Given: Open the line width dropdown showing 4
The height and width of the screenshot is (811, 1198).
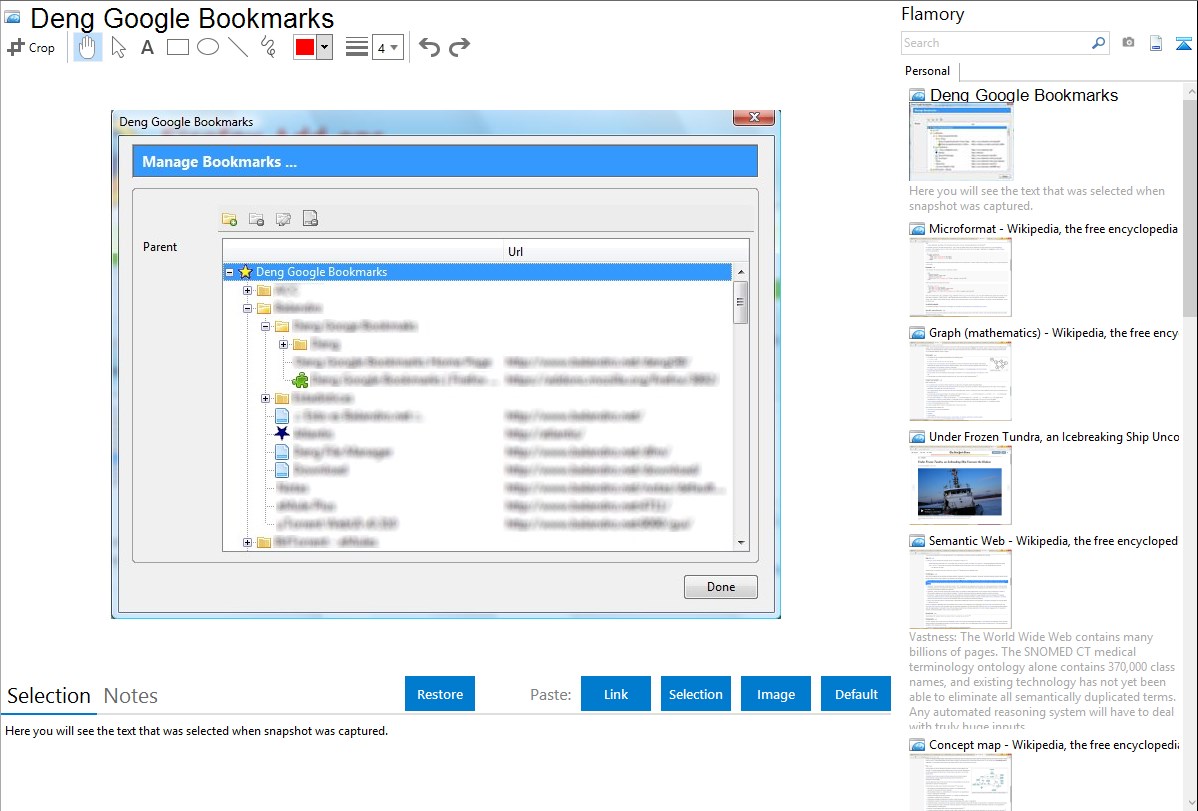Looking at the screenshot, I should (387, 47).
